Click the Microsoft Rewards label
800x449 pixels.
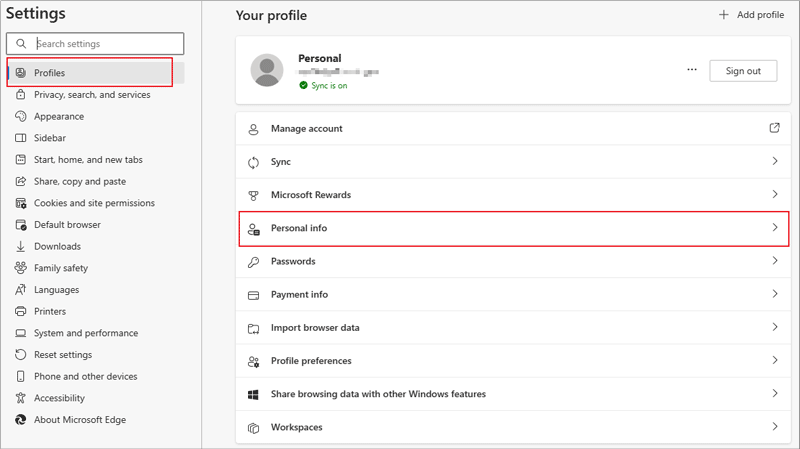click(x=311, y=195)
